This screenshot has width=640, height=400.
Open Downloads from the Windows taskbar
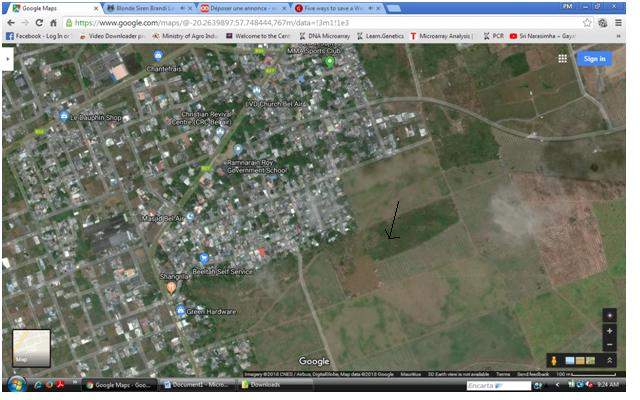tap(265, 385)
